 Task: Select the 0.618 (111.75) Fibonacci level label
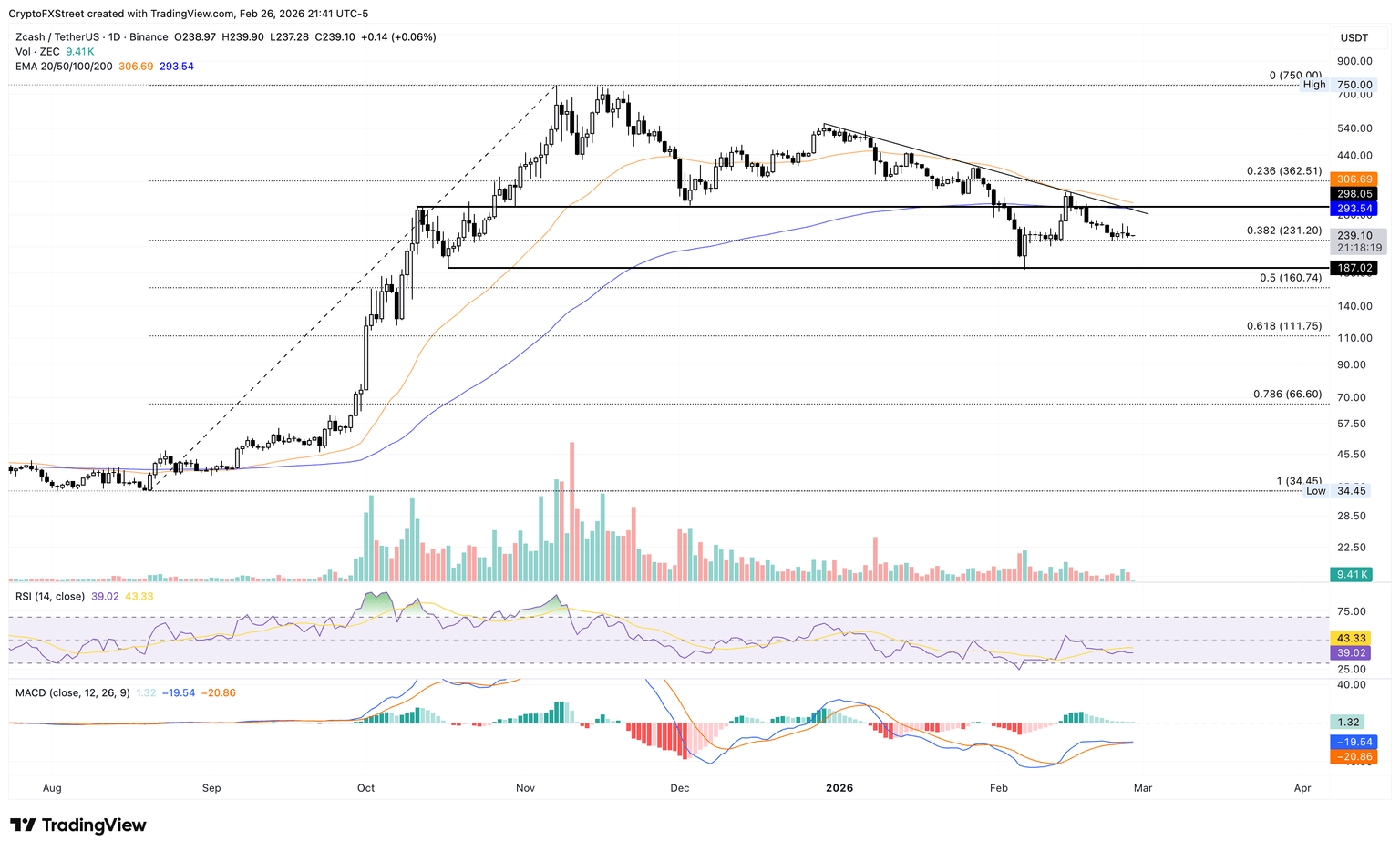[1283, 326]
